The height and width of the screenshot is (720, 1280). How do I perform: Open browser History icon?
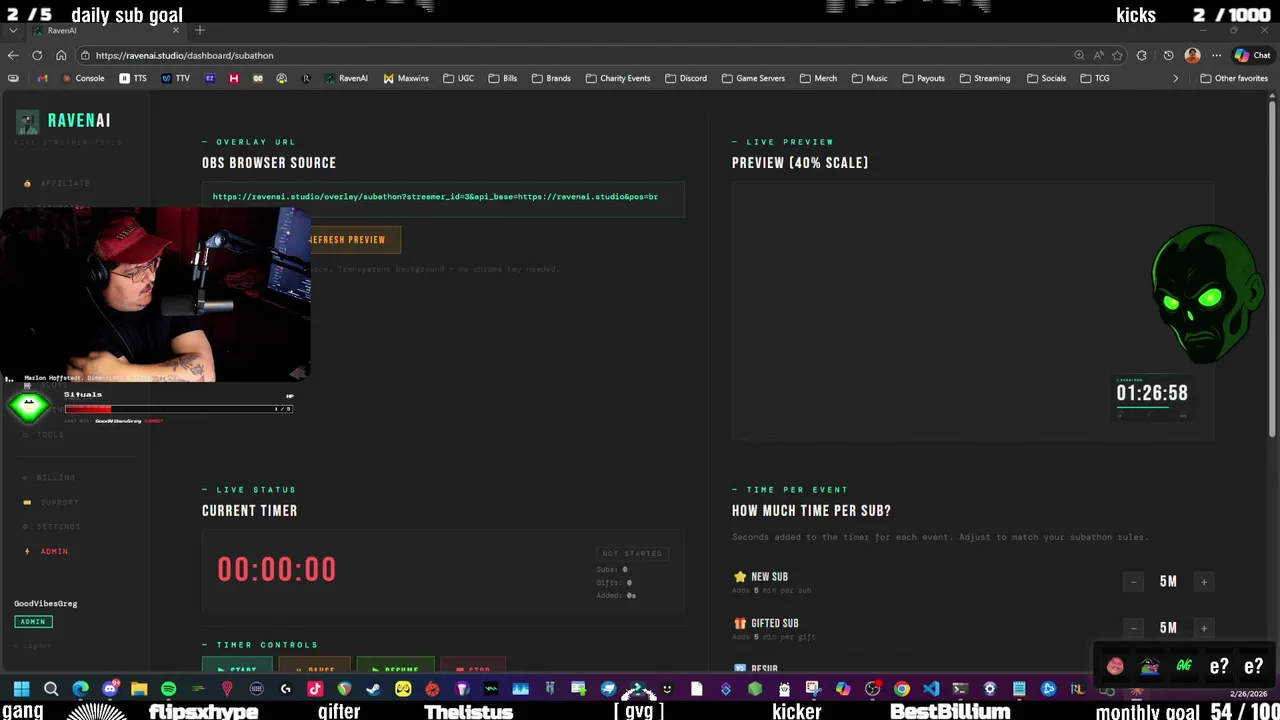click(x=1168, y=55)
